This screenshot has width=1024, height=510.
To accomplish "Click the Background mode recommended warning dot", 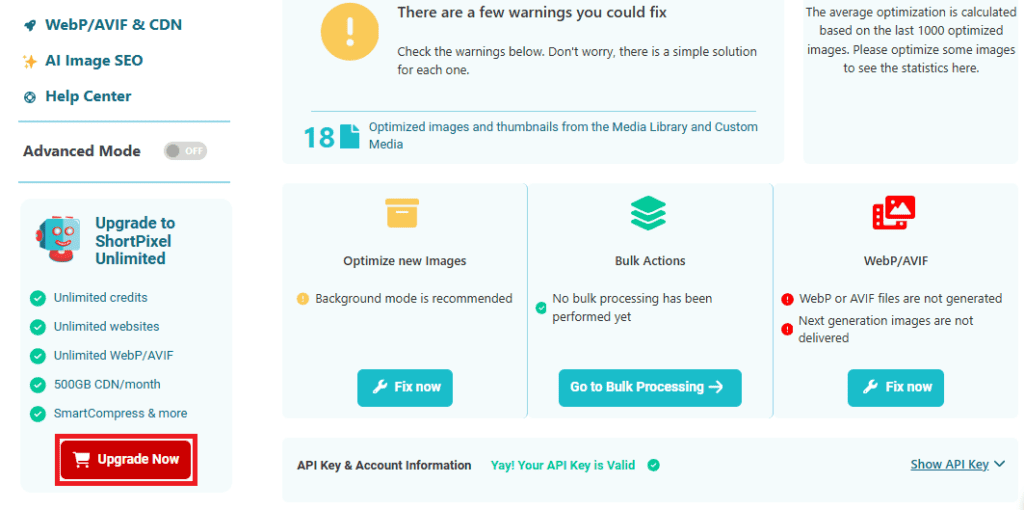I will tap(303, 299).
